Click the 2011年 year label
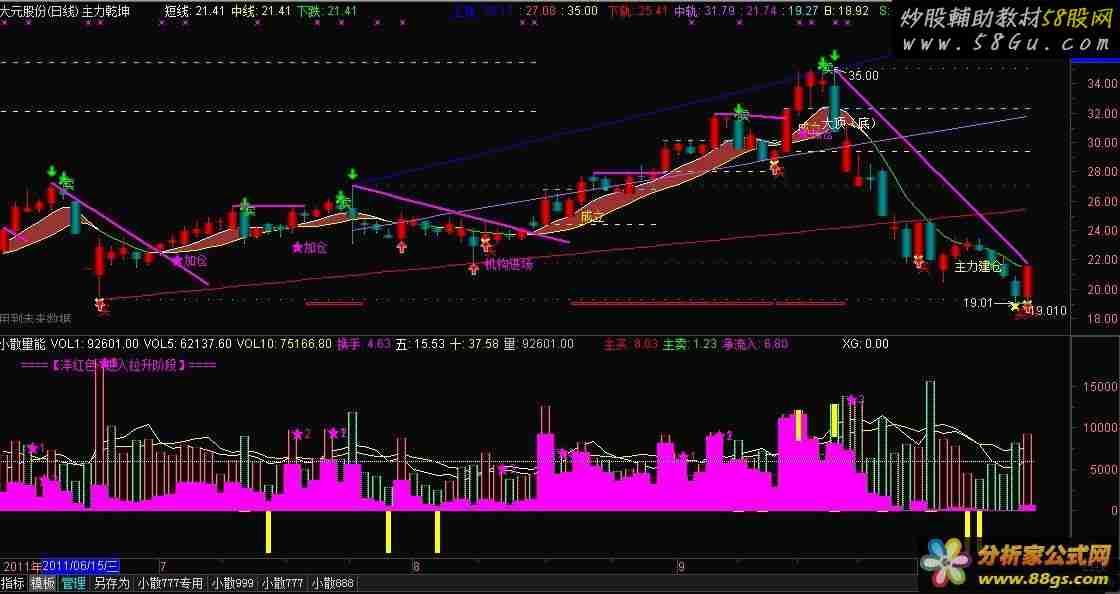The width and height of the screenshot is (1120, 594). pyautogui.click(x=21, y=567)
